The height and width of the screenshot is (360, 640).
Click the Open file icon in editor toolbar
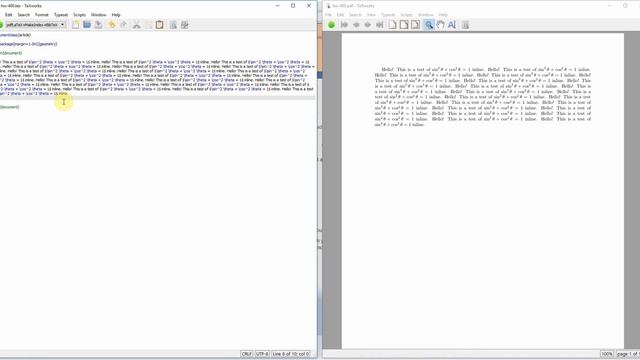[87, 25]
